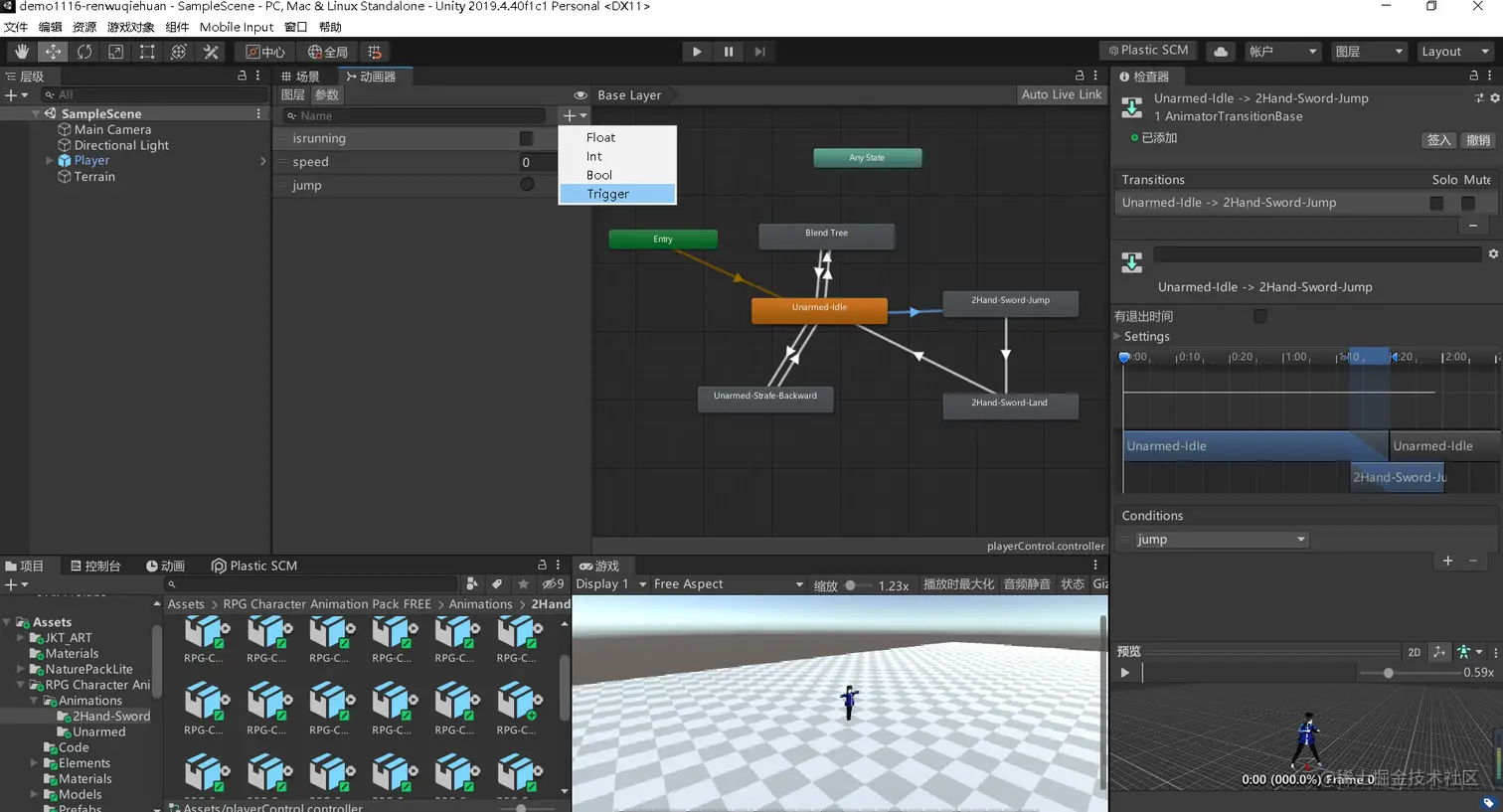Start Play mode
Image resolution: width=1503 pixels, height=812 pixels.
697,52
